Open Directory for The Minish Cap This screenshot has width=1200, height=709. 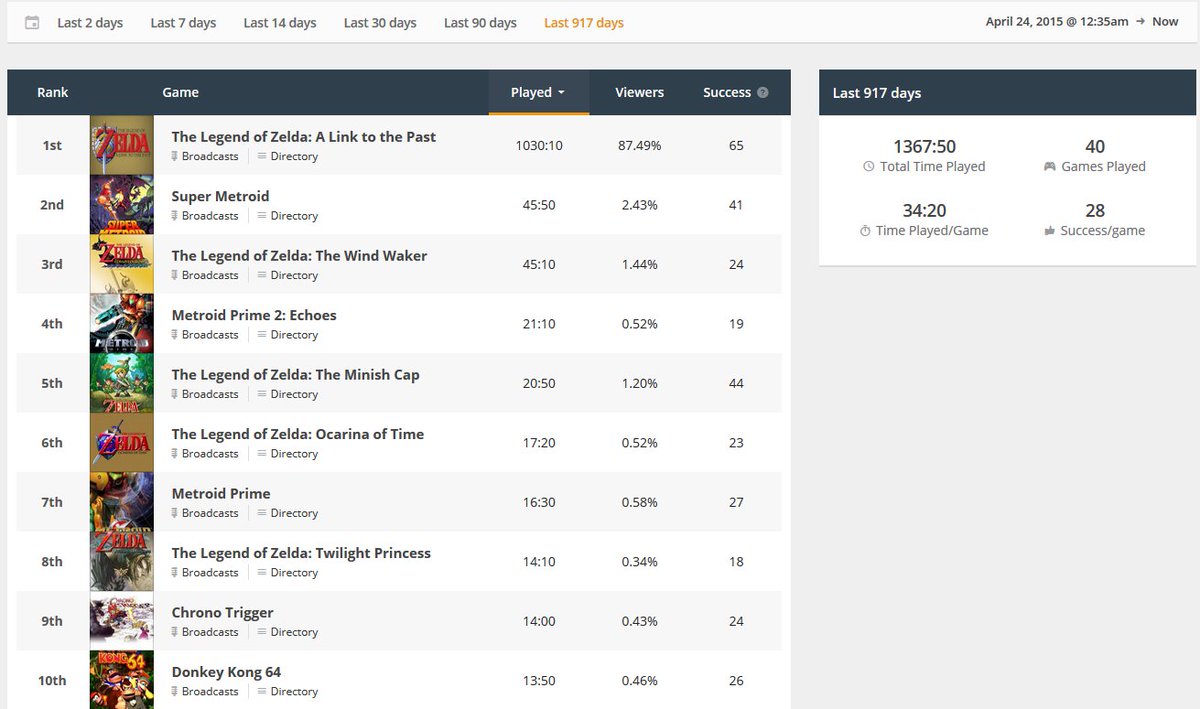tap(287, 394)
